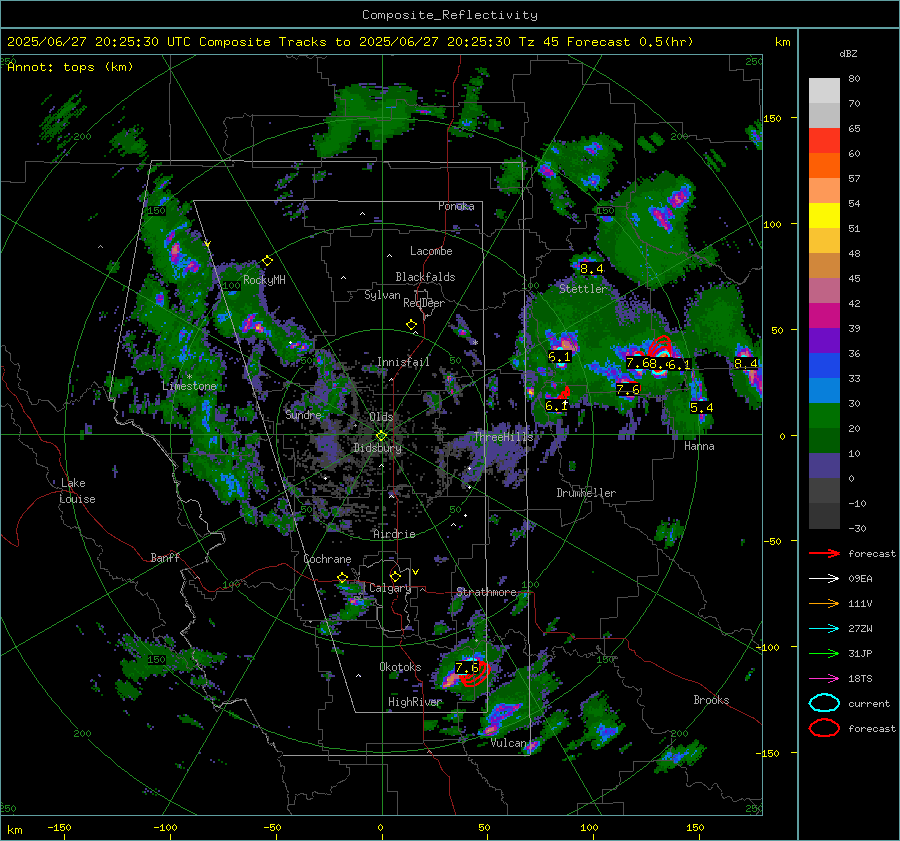This screenshot has width=900, height=841.
Task: Click the Sylvan city label
Action: pos(382,295)
